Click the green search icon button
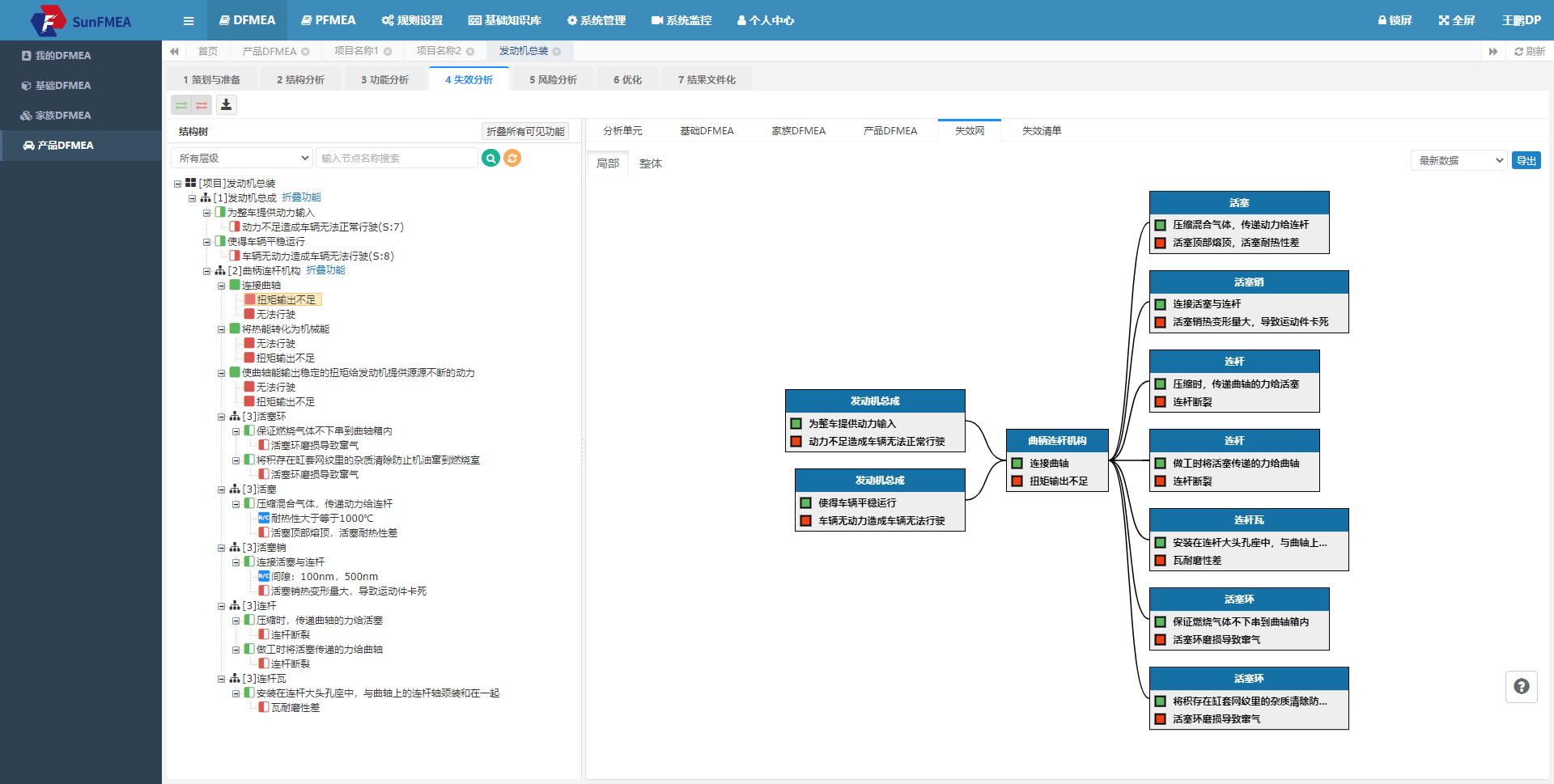This screenshot has width=1554, height=784. [x=490, y=158]
